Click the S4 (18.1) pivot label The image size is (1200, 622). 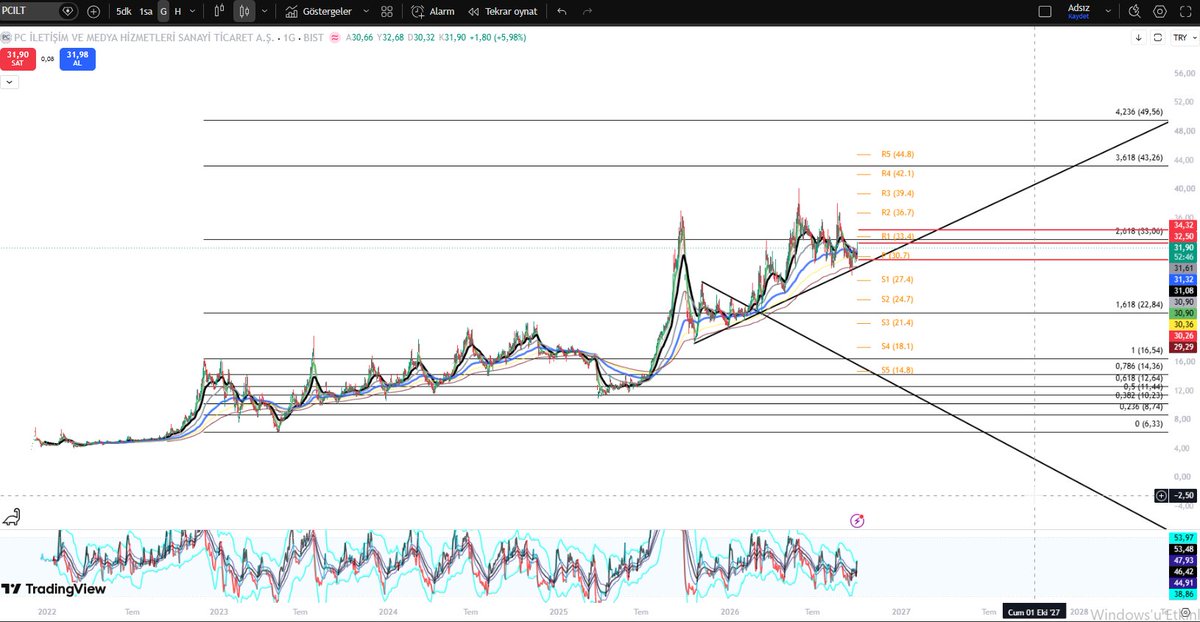click(897, 346)
